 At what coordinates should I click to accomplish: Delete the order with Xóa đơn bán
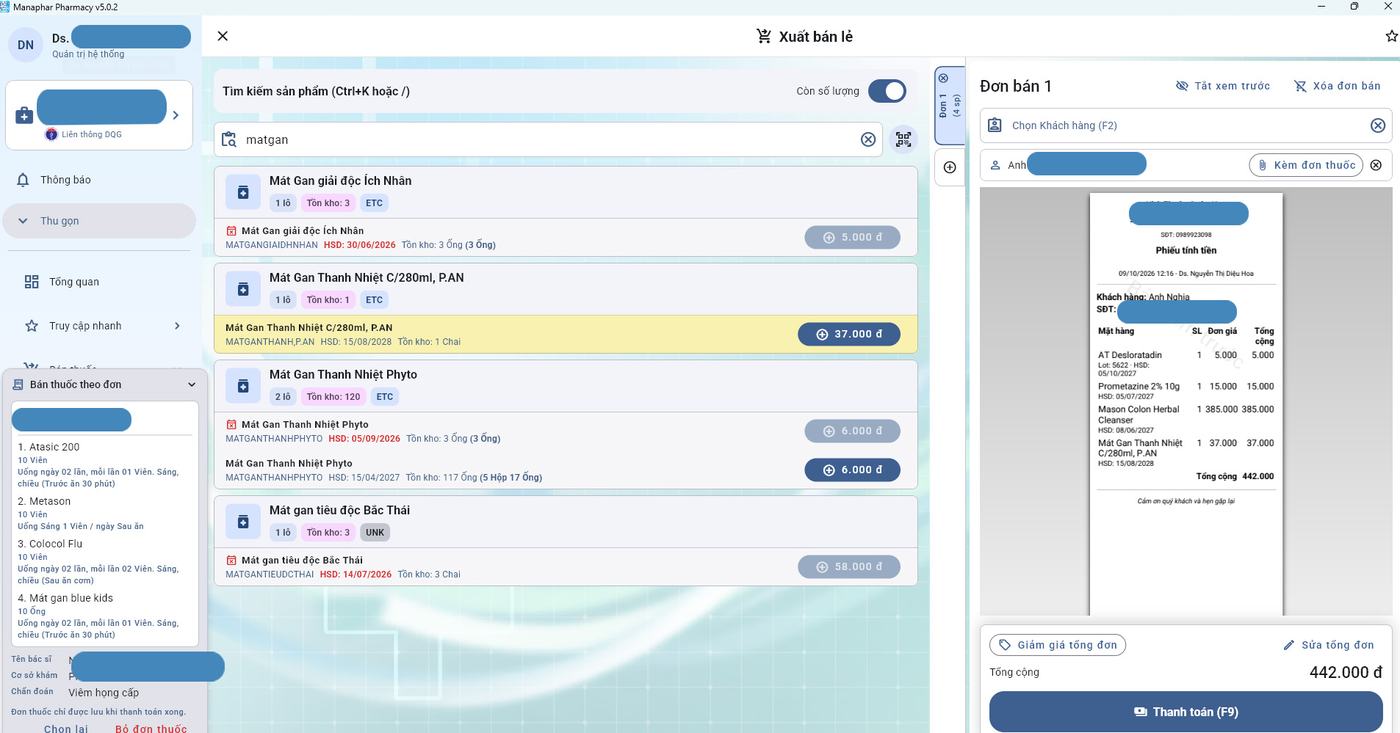(x=1337, y=86)
